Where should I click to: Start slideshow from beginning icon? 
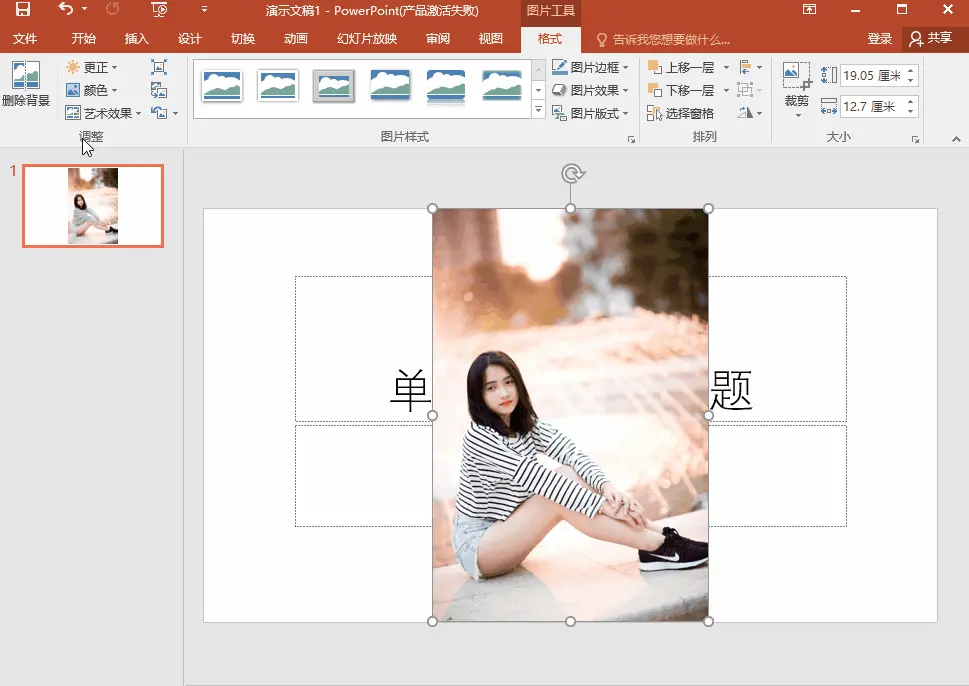pos(159,10)
